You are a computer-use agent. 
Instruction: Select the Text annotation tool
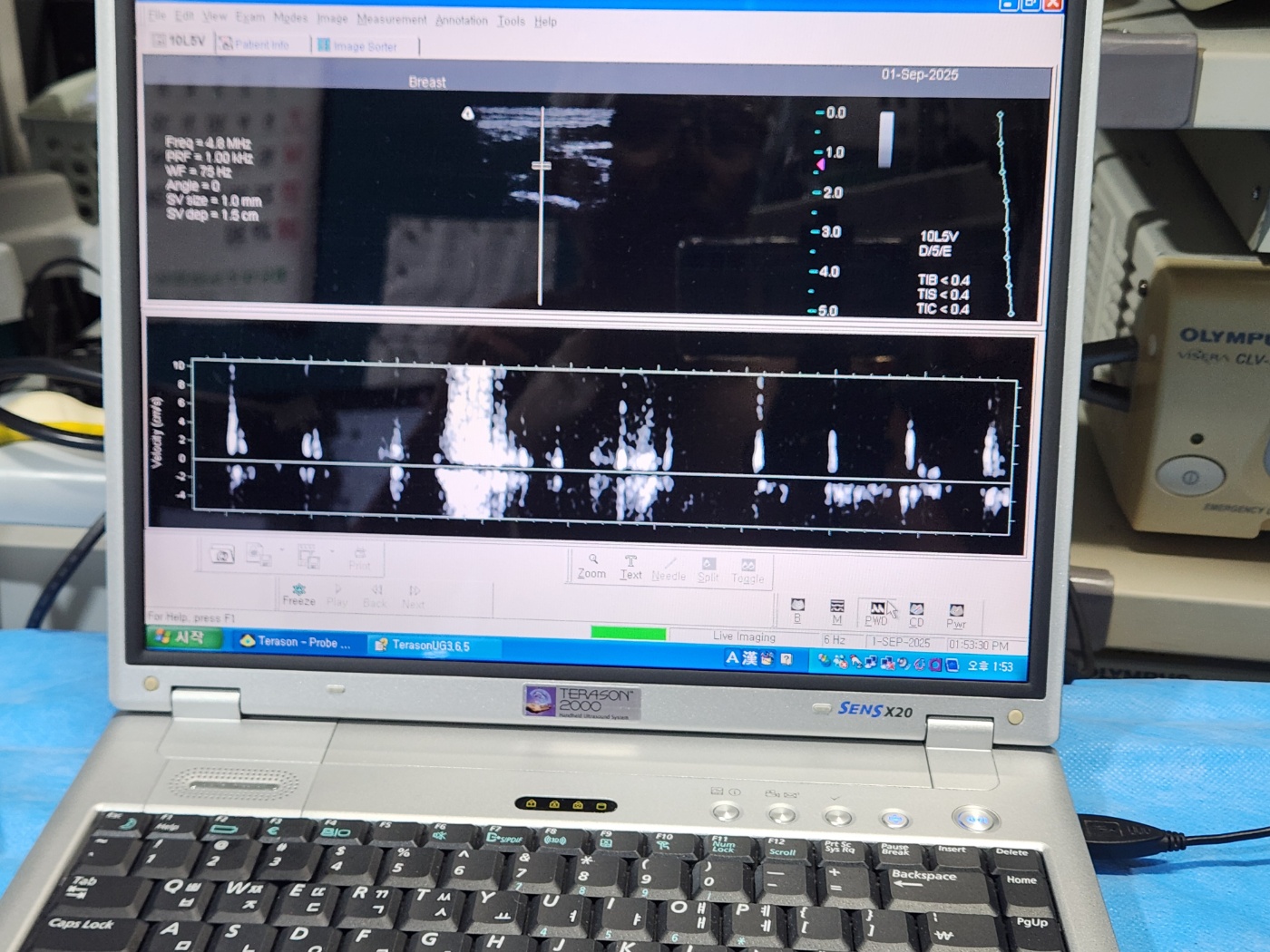[630, 567]
